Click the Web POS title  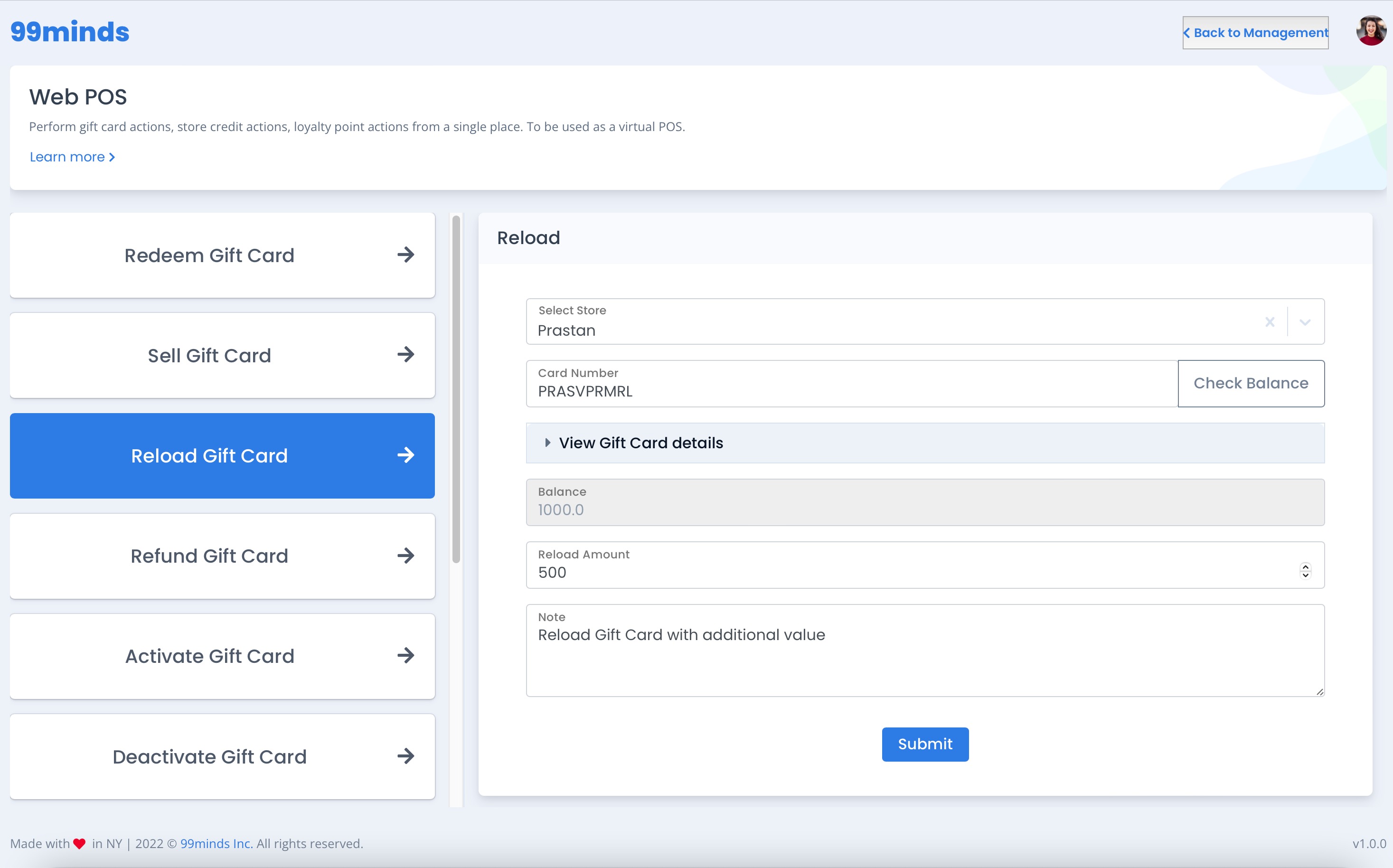(78, 97)
